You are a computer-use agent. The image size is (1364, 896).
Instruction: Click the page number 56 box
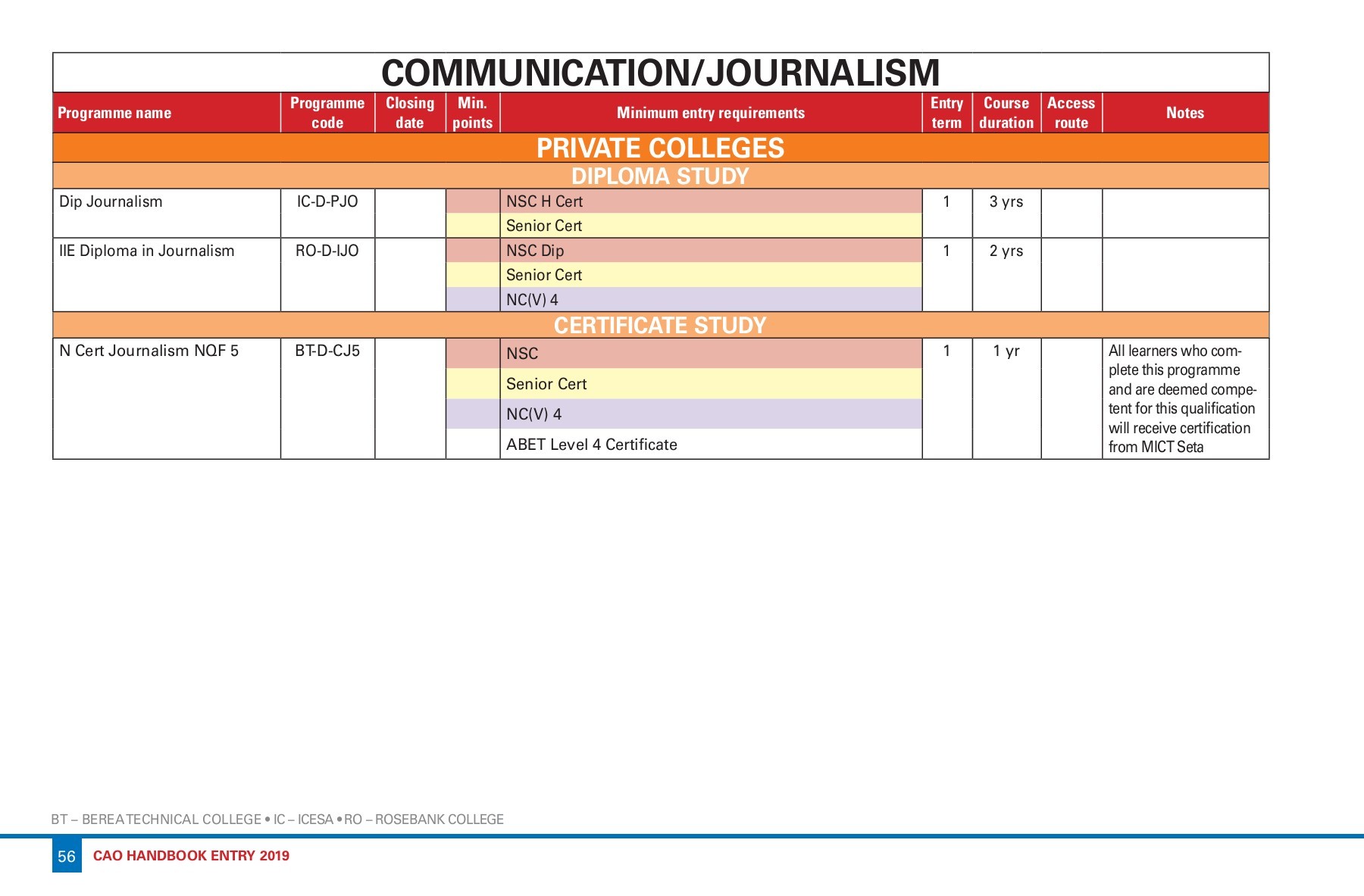coord(67,856)
